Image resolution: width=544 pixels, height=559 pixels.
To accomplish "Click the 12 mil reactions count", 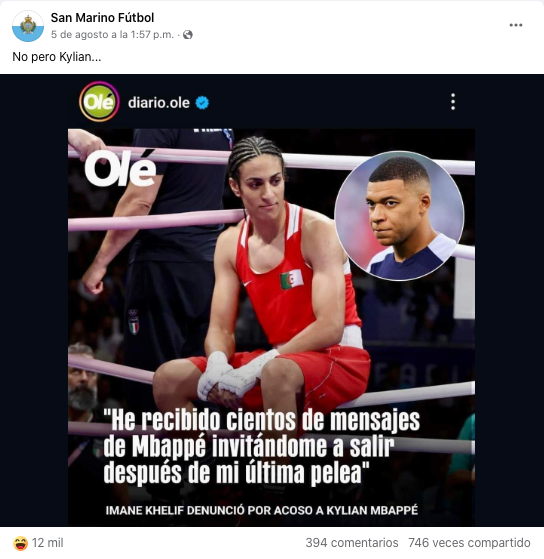I will [x=47, y=543].
